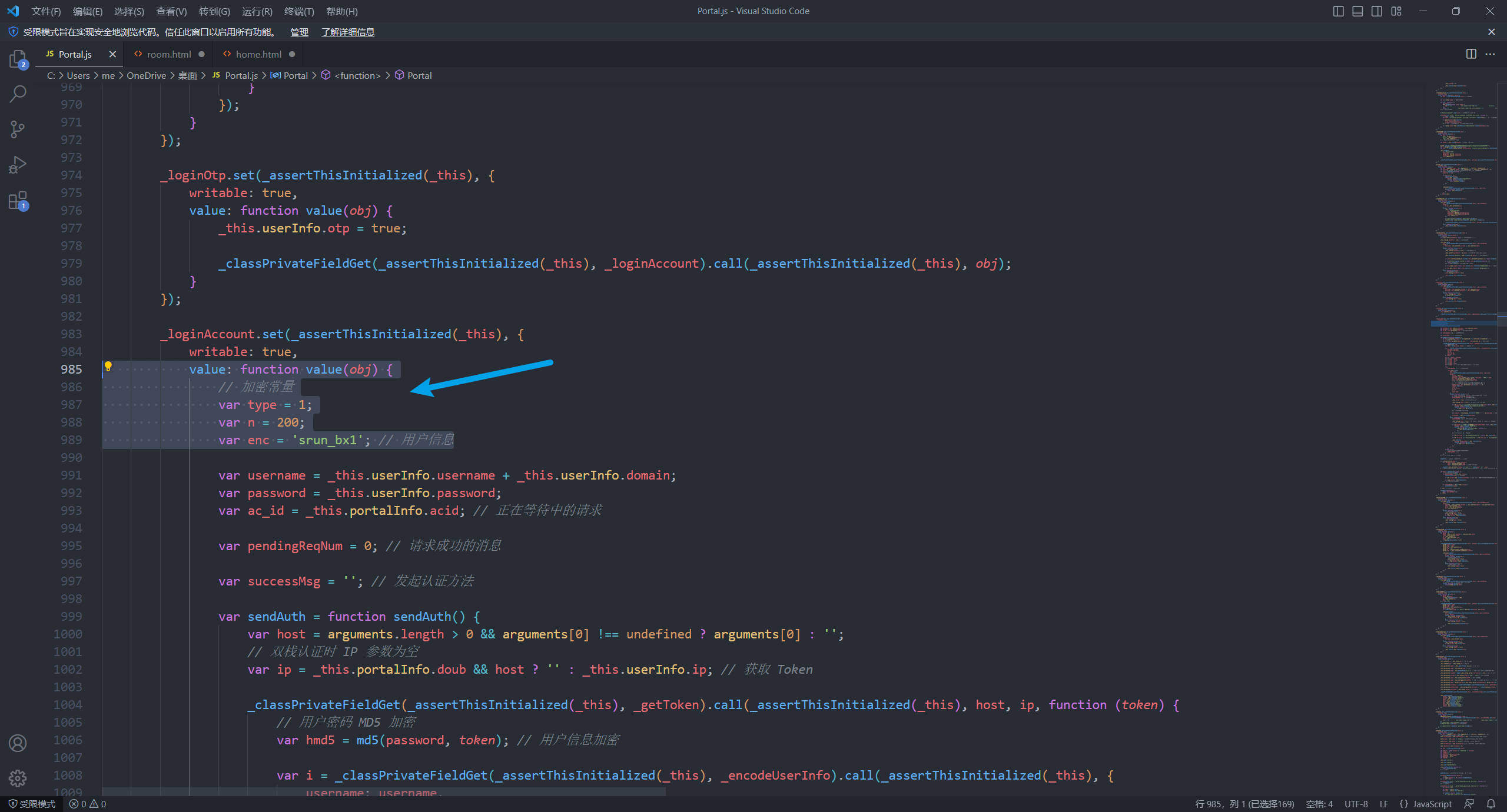
Task: Place cursor on 'srun_bx1' string
Action: click(327, 440)
